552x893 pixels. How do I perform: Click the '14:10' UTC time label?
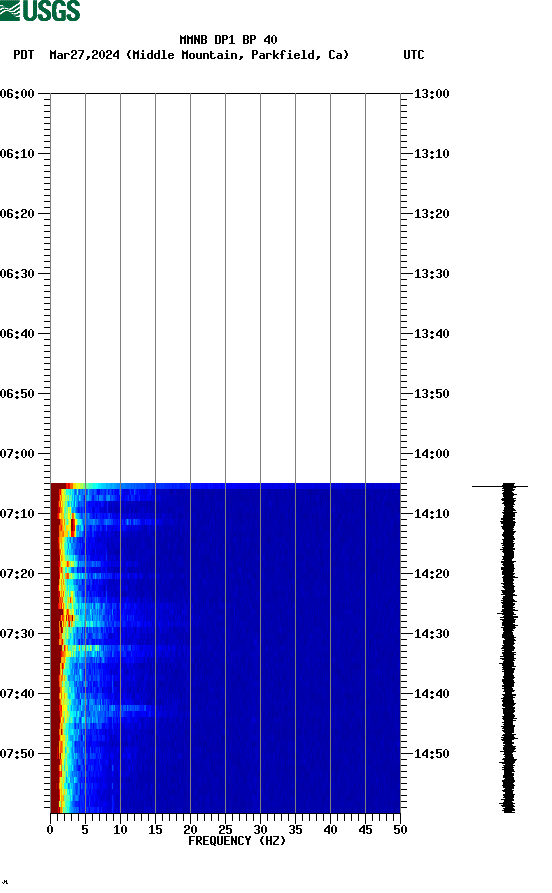(431, 514)
